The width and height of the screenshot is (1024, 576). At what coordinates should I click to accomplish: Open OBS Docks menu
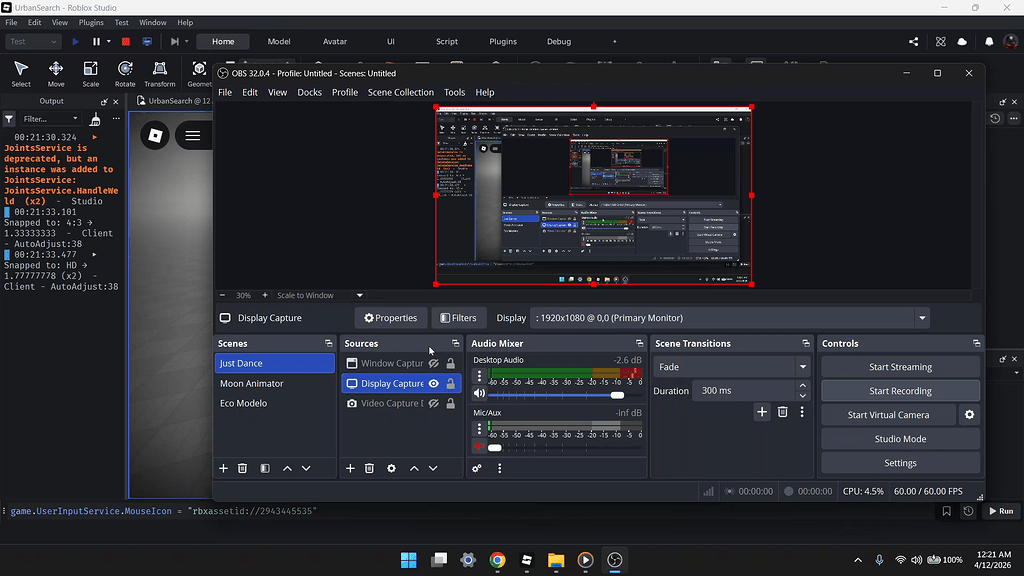click(310, 92)
